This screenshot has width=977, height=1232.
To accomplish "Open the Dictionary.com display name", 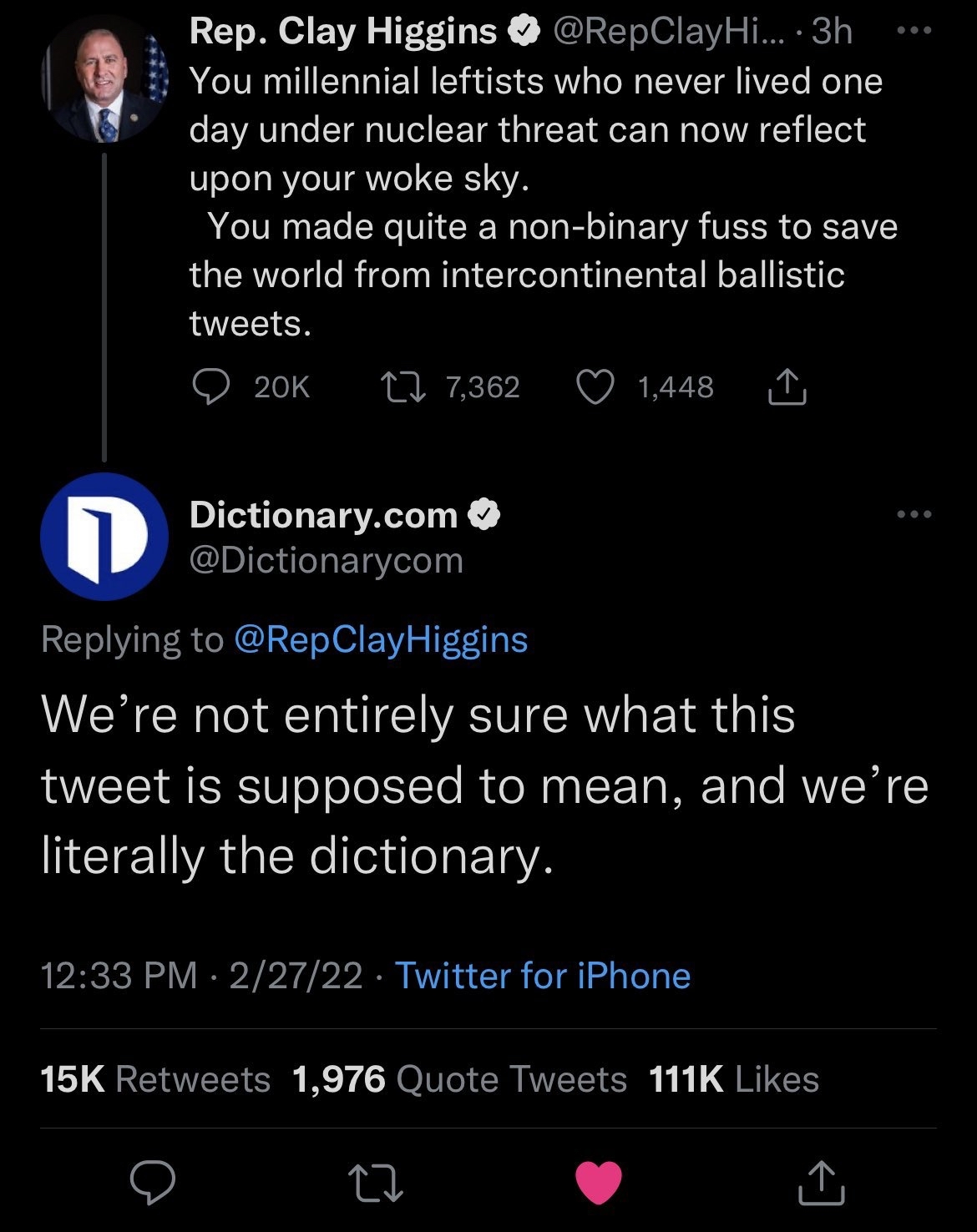I will point(324,515).
